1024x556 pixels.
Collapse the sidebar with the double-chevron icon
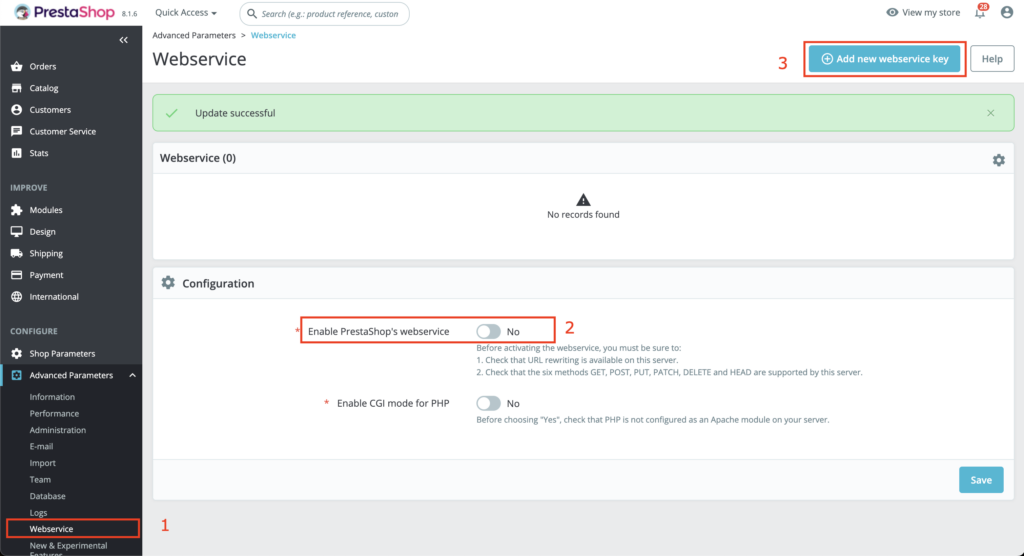[x=123, y=40]
